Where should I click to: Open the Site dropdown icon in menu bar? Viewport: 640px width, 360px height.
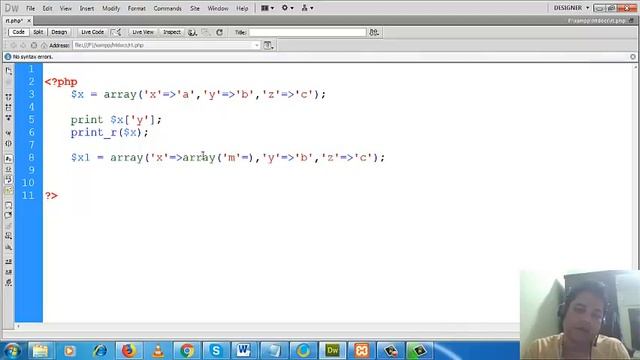(307, 8)
